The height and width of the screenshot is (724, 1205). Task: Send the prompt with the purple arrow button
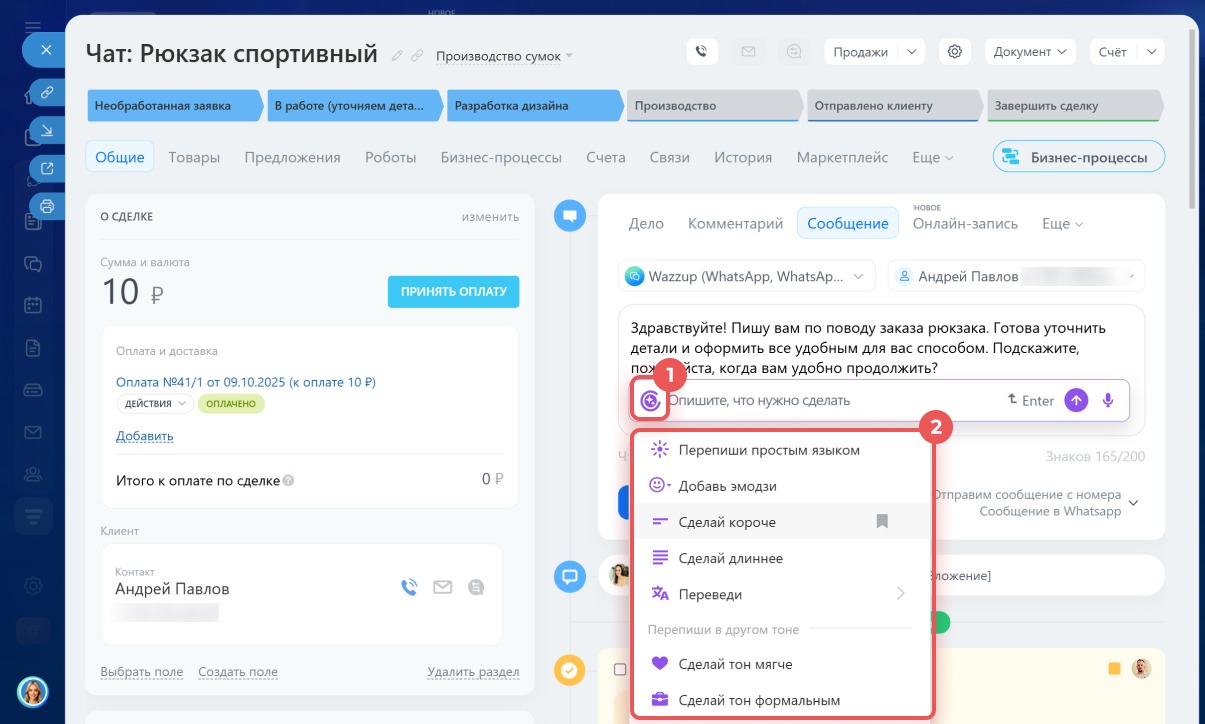[x=1076, y=400]
